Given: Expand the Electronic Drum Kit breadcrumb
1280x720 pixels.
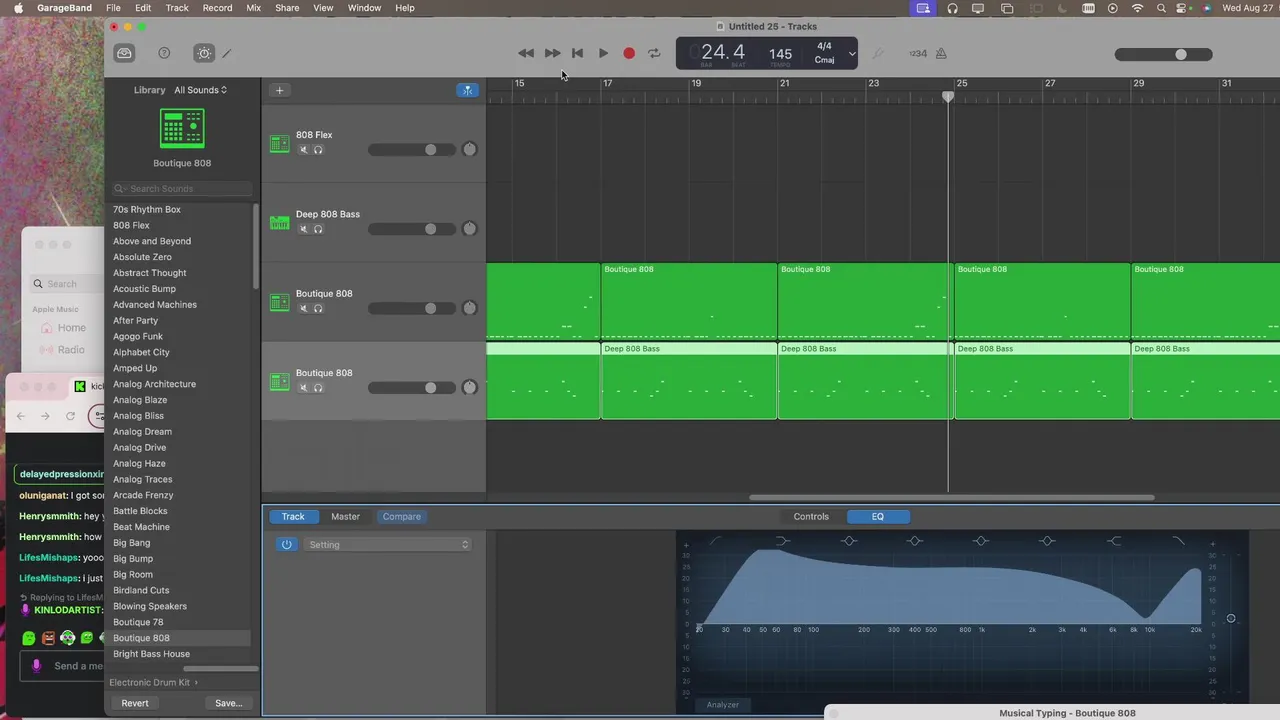Looking at the screenshot, I should (153, 682).
